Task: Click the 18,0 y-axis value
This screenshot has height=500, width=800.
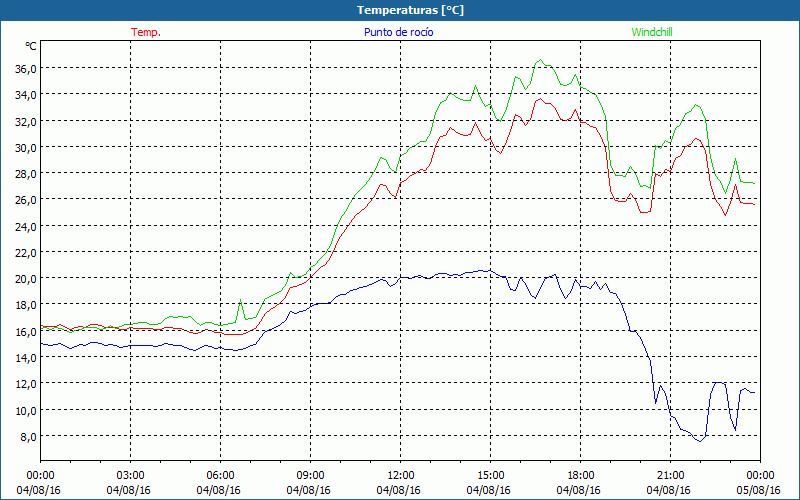Action: (26, 305)
